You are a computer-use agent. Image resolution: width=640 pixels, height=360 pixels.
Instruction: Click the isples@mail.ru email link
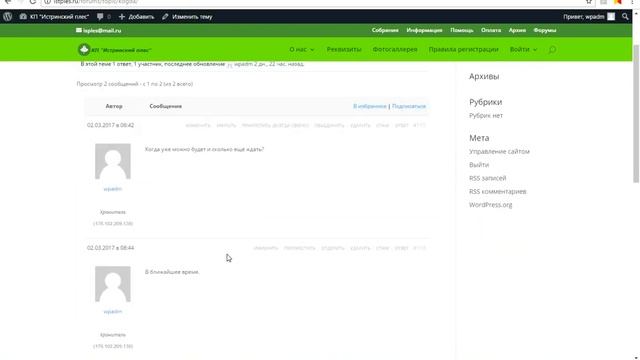coord(98,30)
